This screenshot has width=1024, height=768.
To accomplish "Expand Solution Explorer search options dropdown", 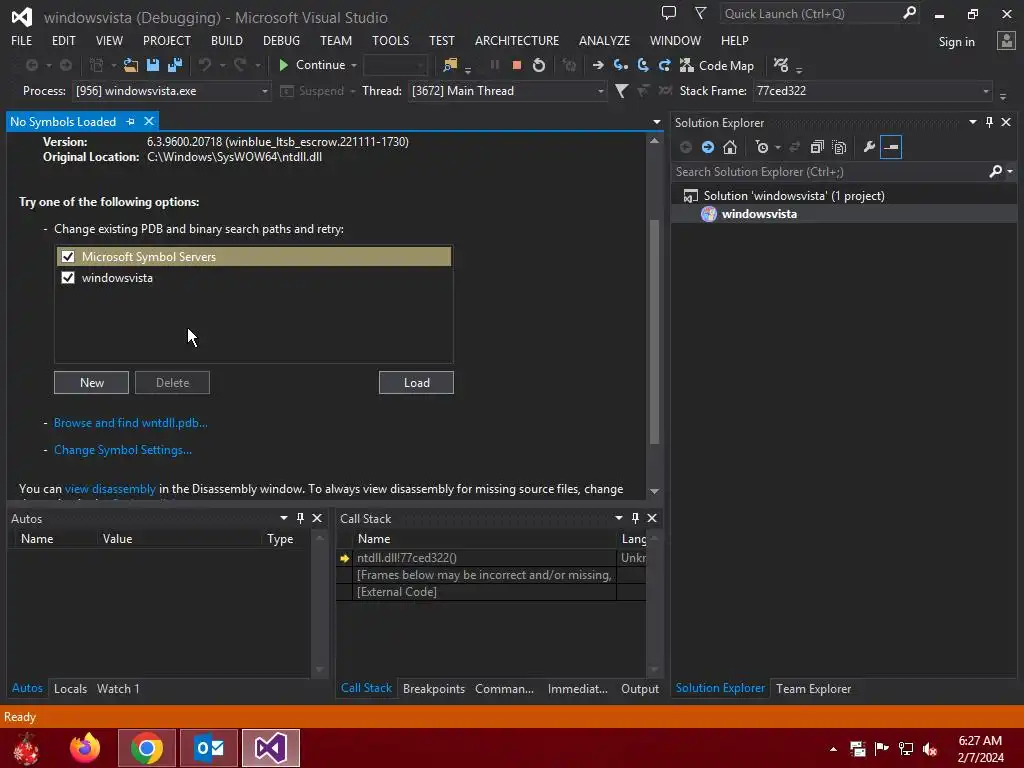I will pyautogui.click(x=1010, y=172).
